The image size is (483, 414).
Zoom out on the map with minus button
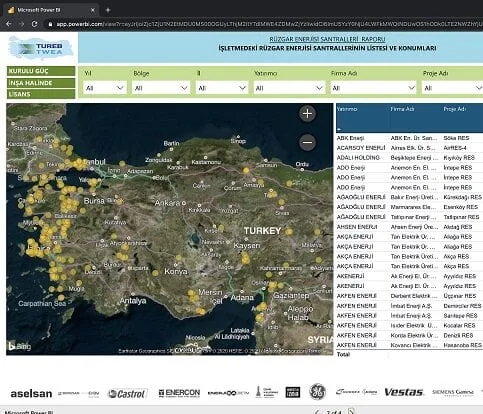click(x=307, y=143)
